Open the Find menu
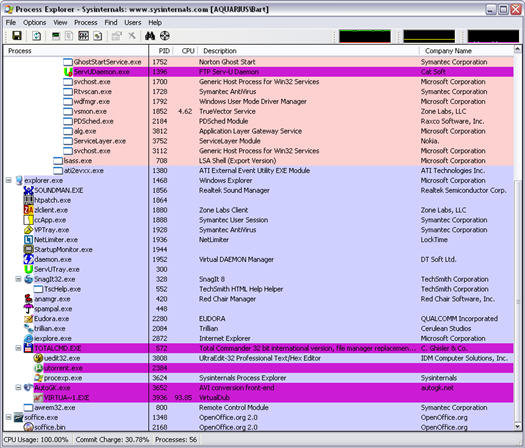Image resolution: width=525 pixels, height=448 pixels. pos(111,22)
